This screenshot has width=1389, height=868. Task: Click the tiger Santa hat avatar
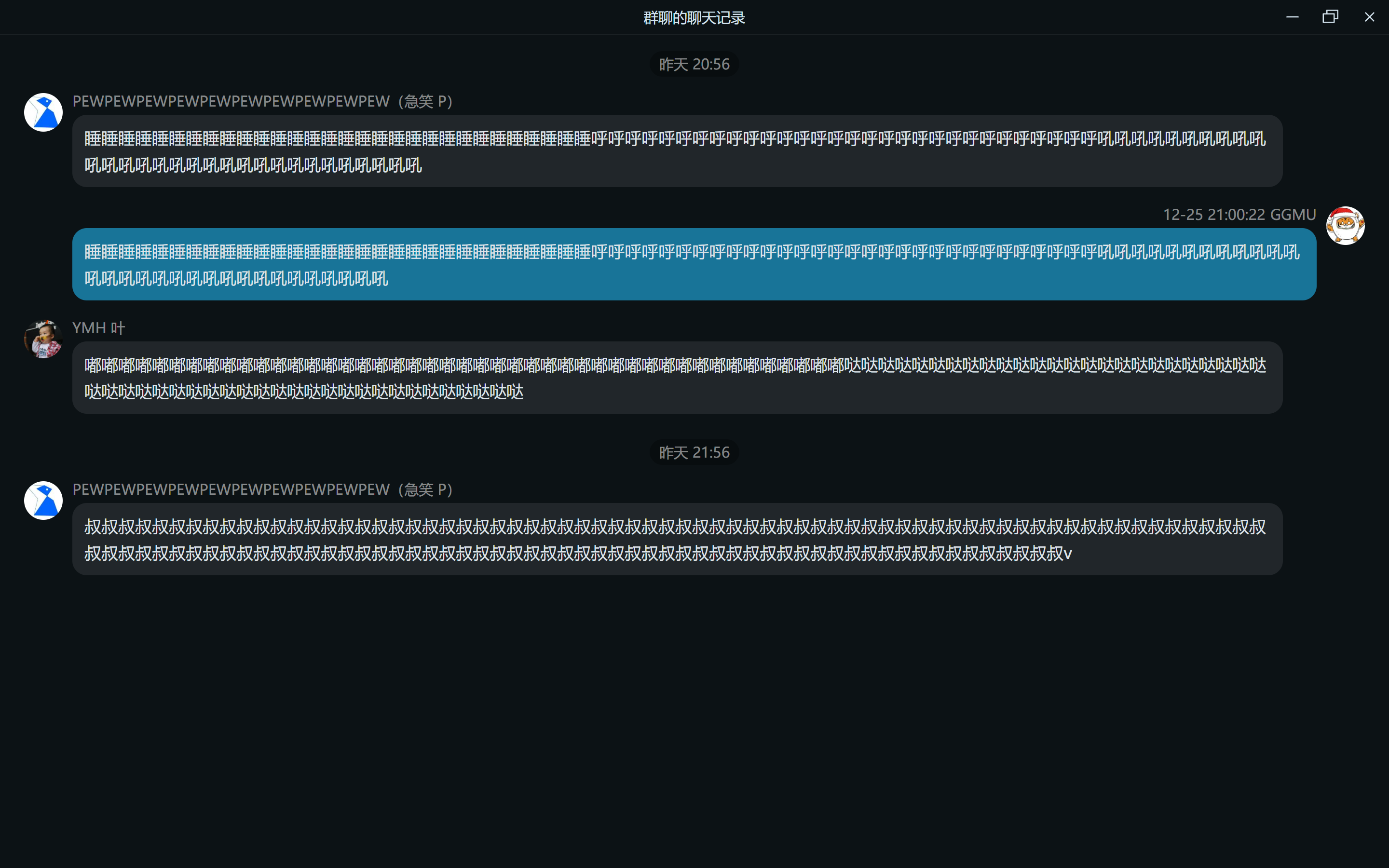click(1345, 226)
